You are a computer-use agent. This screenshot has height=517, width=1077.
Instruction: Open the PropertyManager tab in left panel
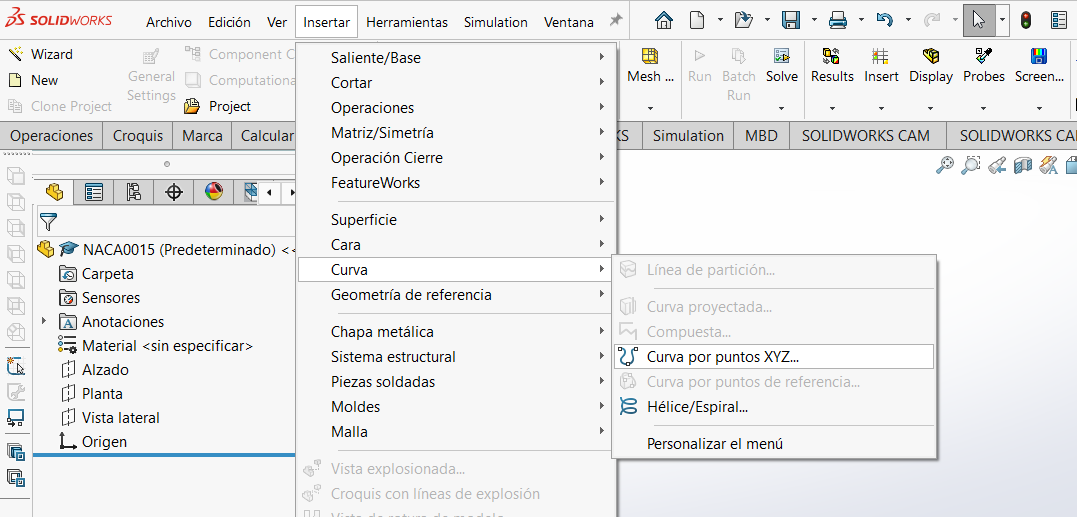point(94,192)
